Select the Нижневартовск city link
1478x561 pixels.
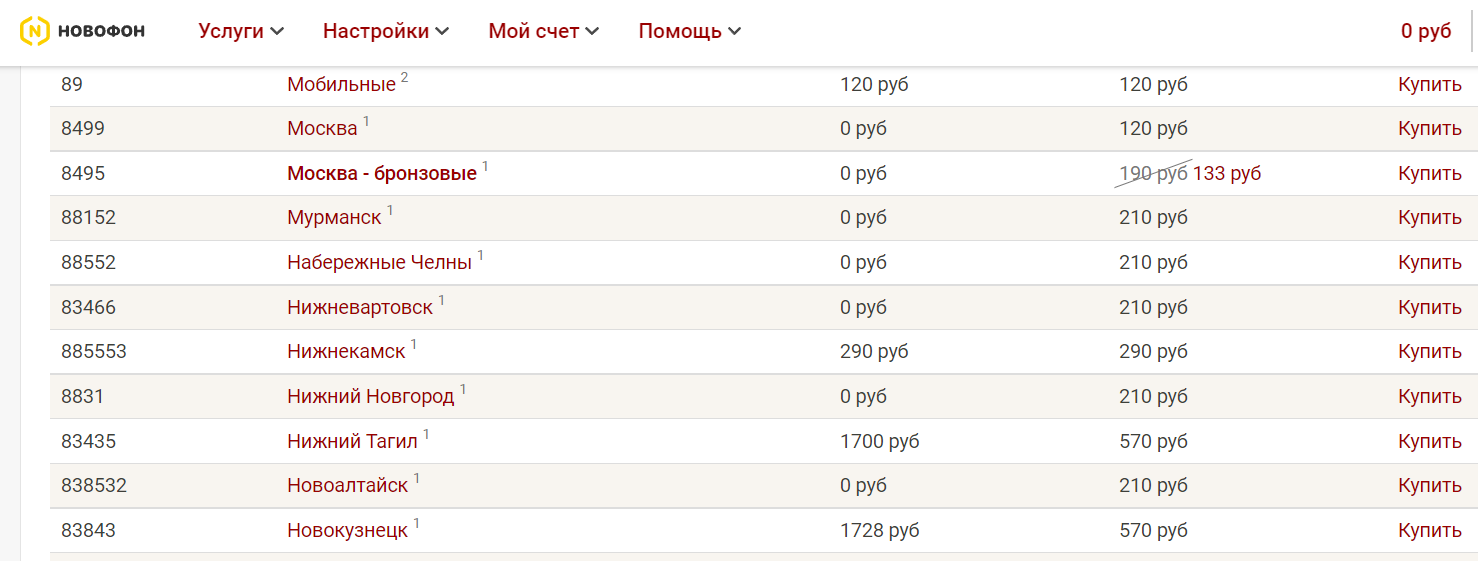tap(360, 308)
